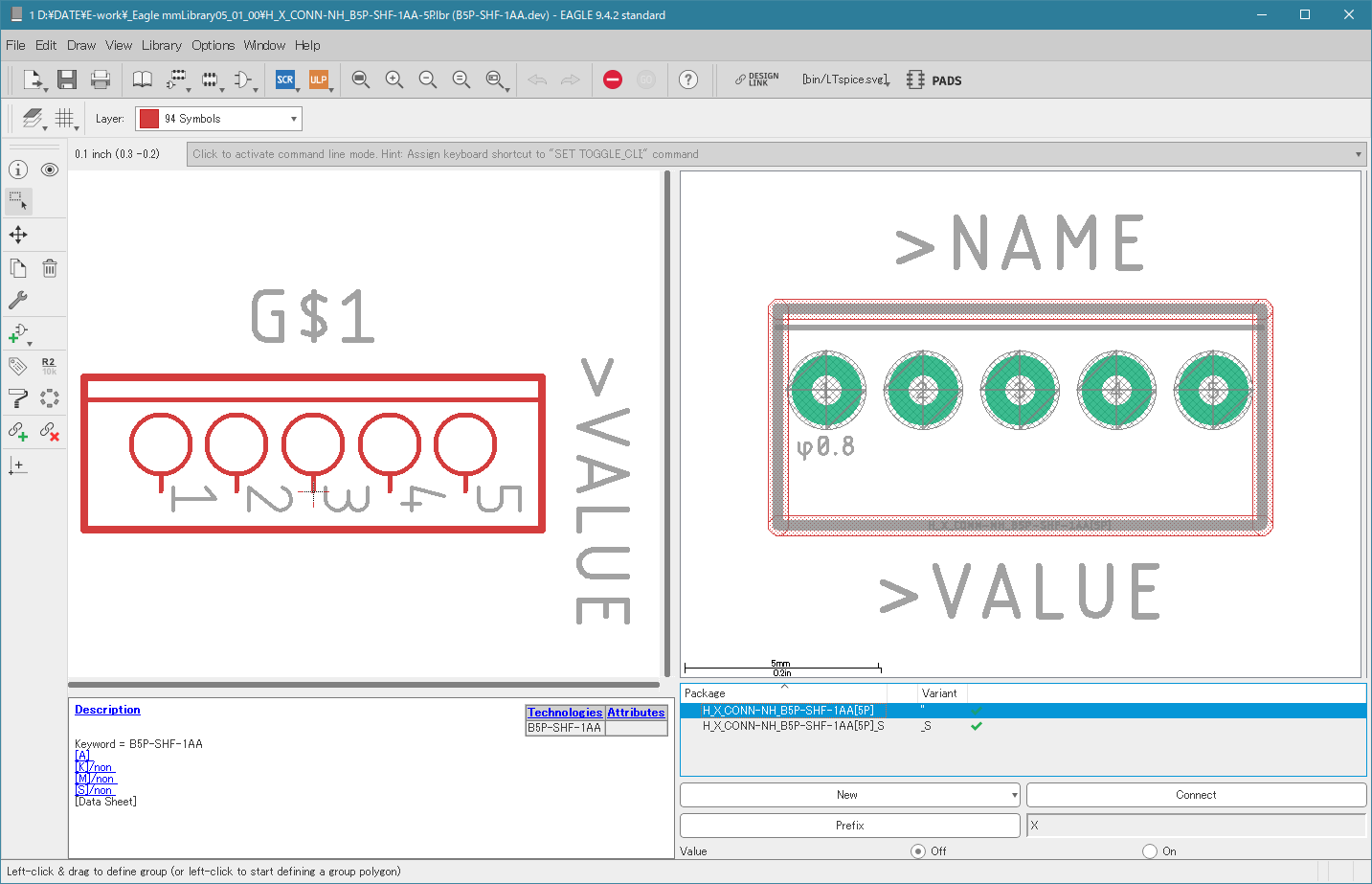1372x884 pixels.
Task: Click the Zoom to fit icon
Action: (x=361, y=79)
